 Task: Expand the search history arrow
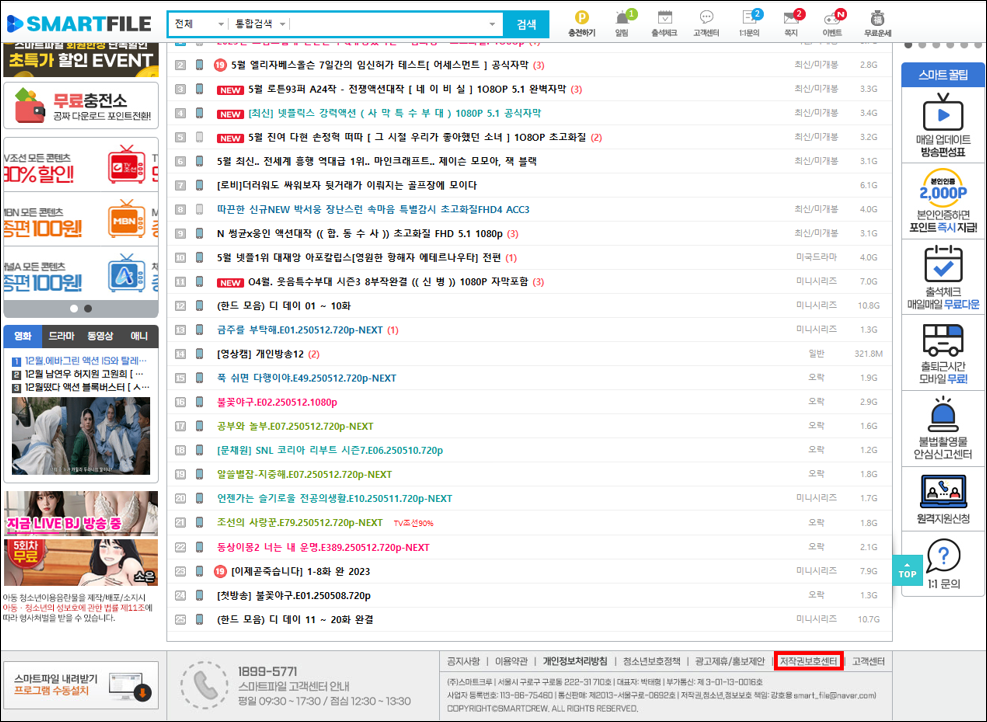tap(492, 25)
